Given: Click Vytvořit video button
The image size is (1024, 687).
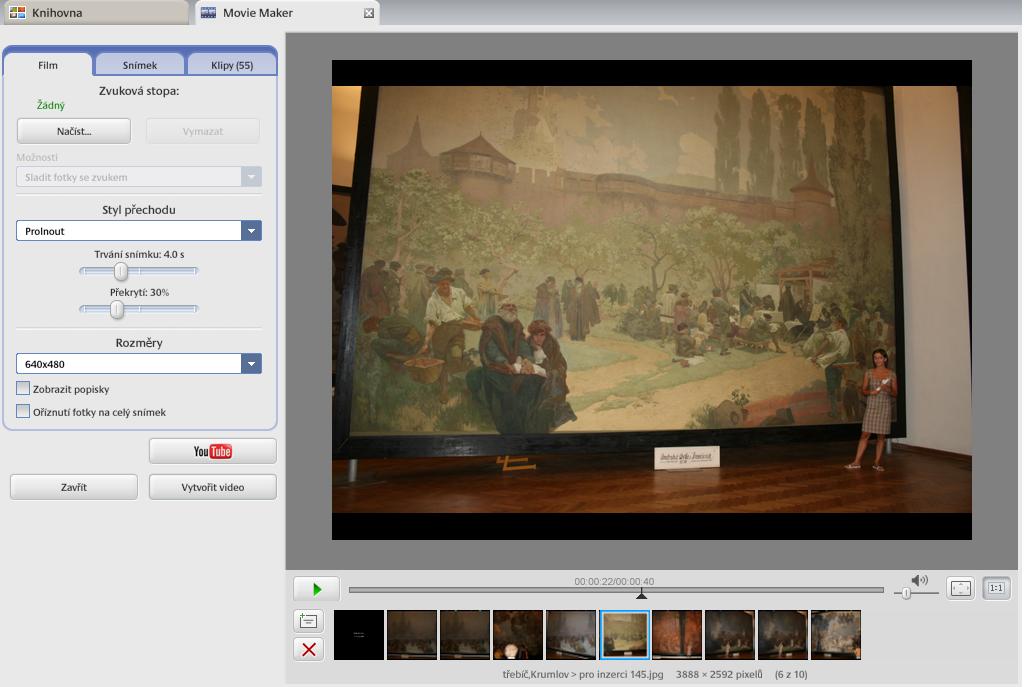Looking at the screenshot, I should [213, 487].
